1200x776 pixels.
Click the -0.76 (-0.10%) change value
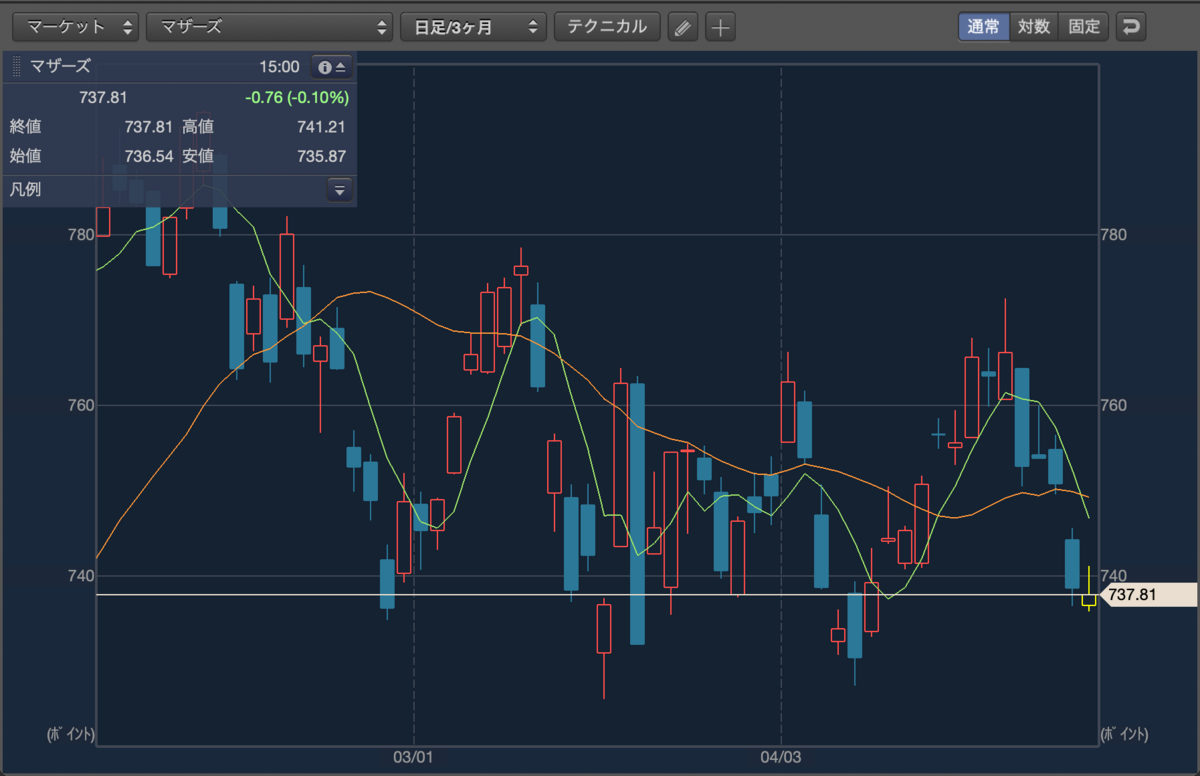(x=296, y=97)
